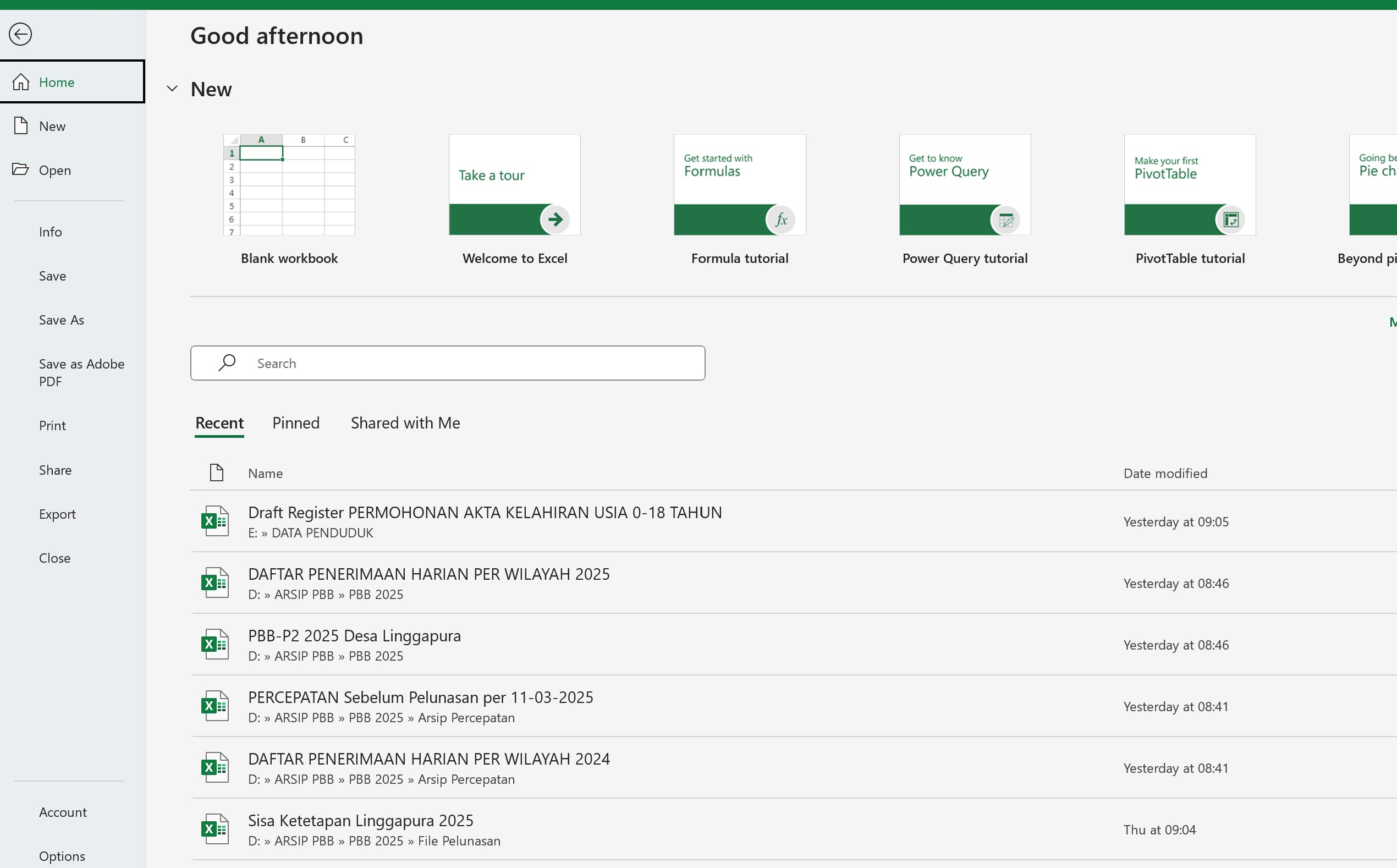Open PERCEPATAN Sebelum Pelunasan per 11-03-2025
The image size is (1397, 868).
tap(794, 706)
